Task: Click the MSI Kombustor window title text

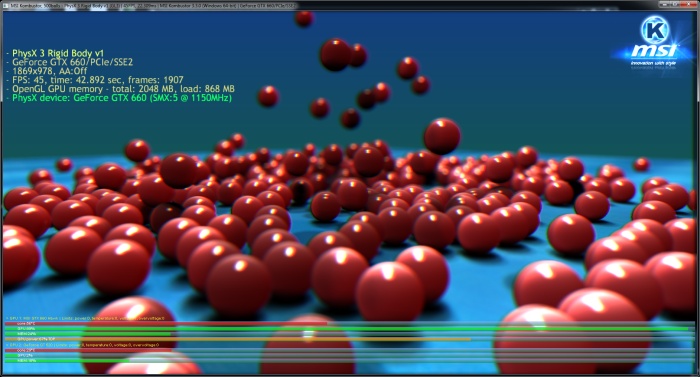Action: [x=153, y=6]
